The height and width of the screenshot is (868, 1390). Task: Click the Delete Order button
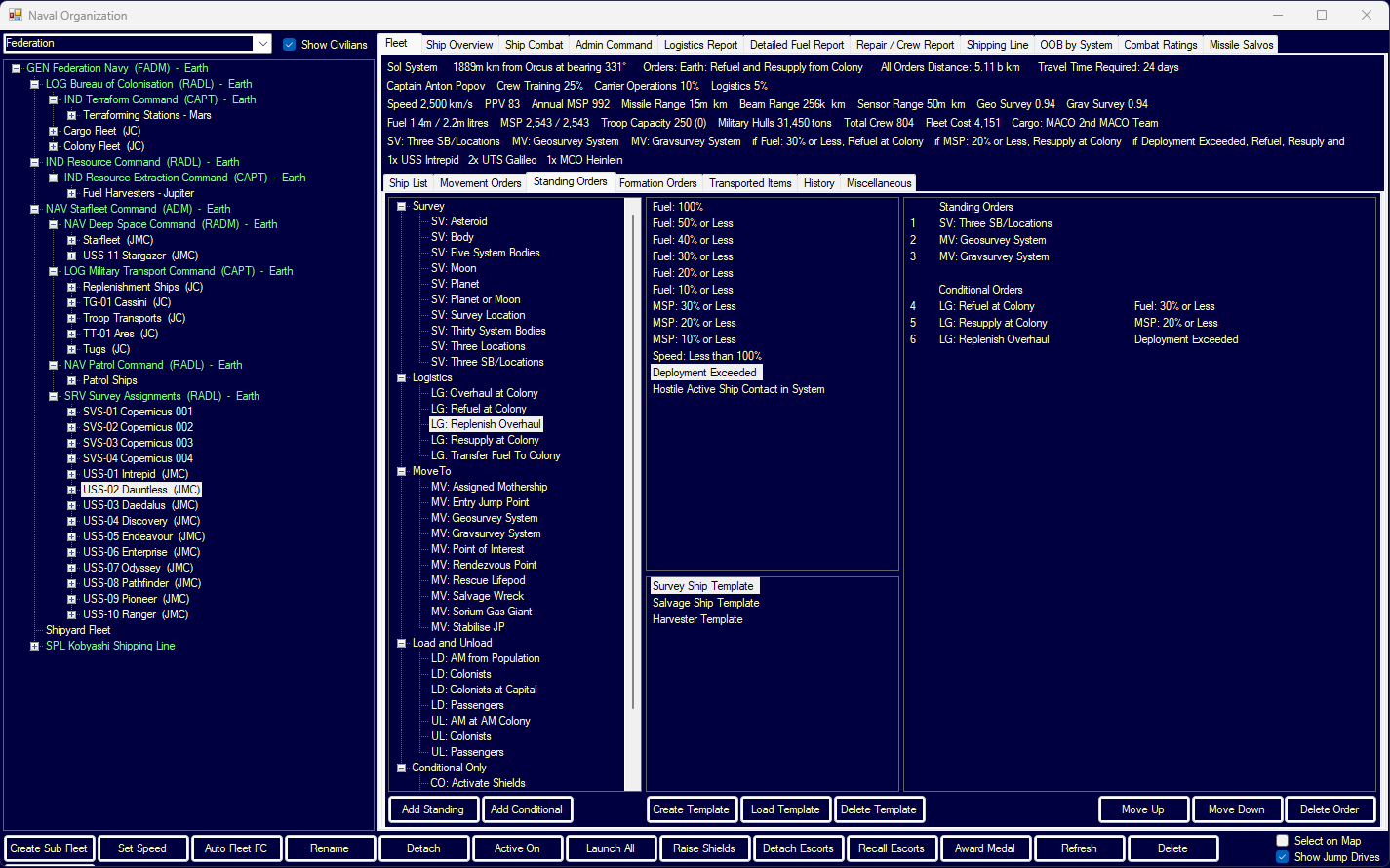click(1330, 809)
